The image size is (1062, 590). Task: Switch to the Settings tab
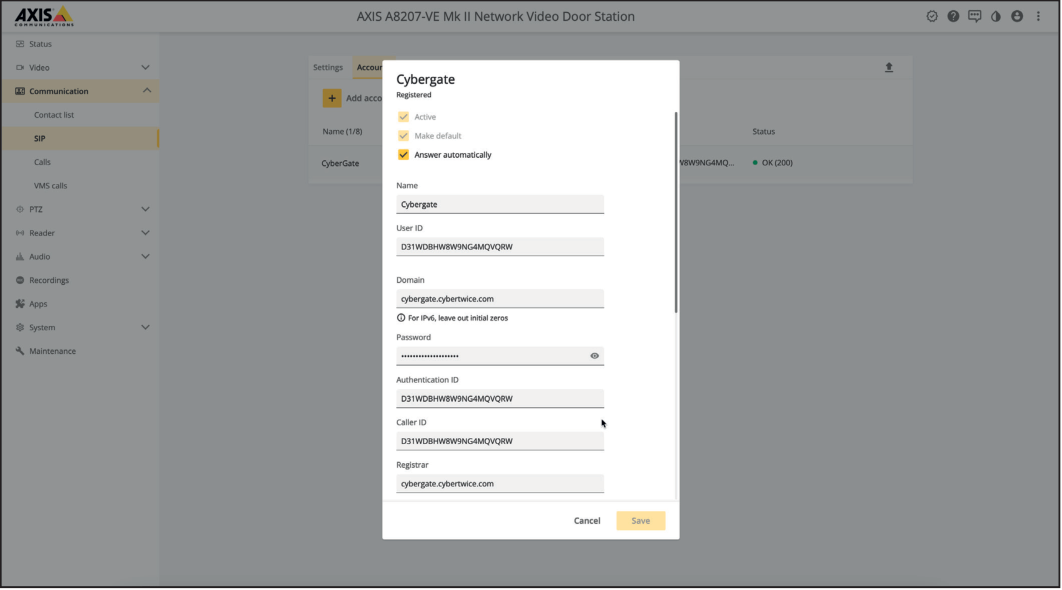[x=328, y=67]
